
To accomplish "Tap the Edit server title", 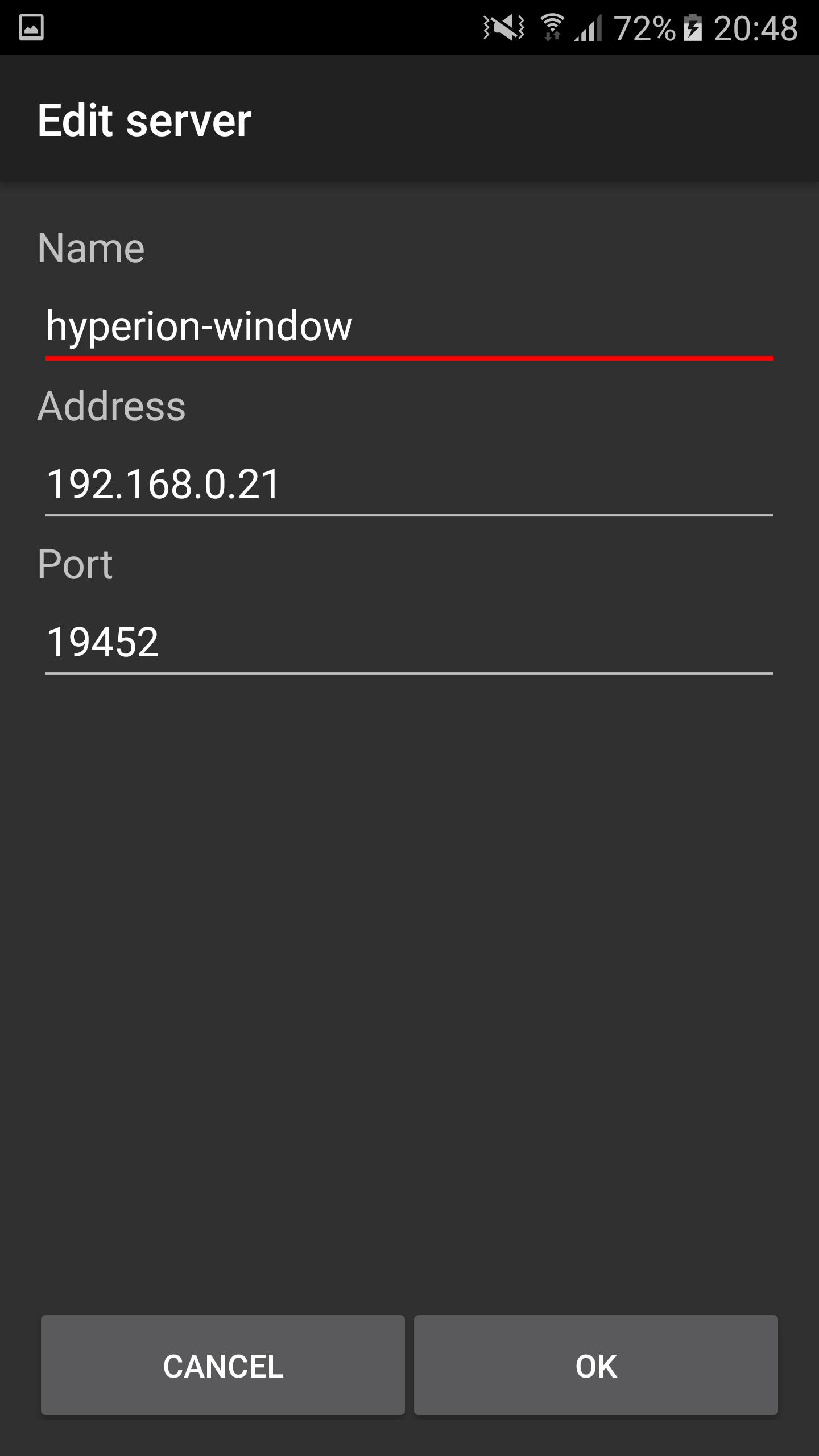I will coord(144,121).
